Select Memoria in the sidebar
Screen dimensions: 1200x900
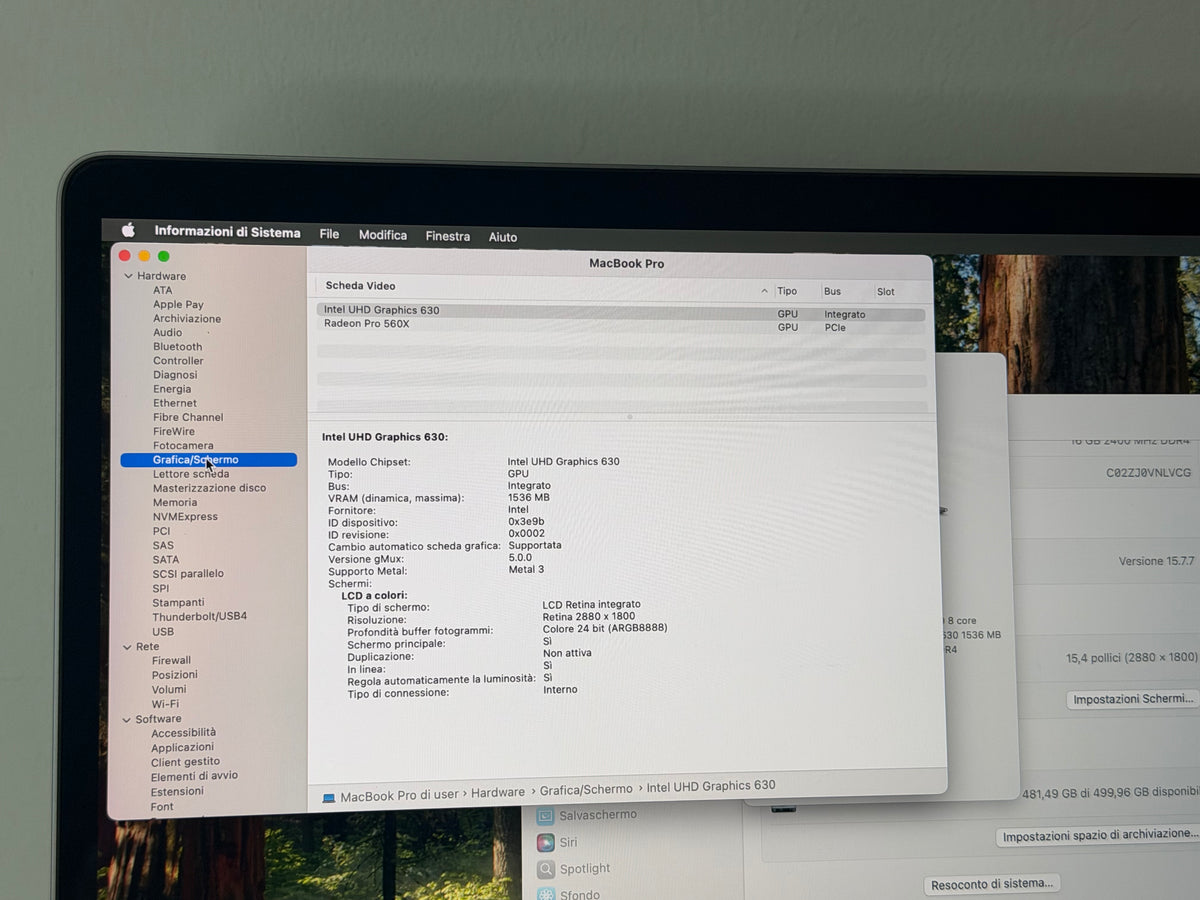(x=175, y=502)
